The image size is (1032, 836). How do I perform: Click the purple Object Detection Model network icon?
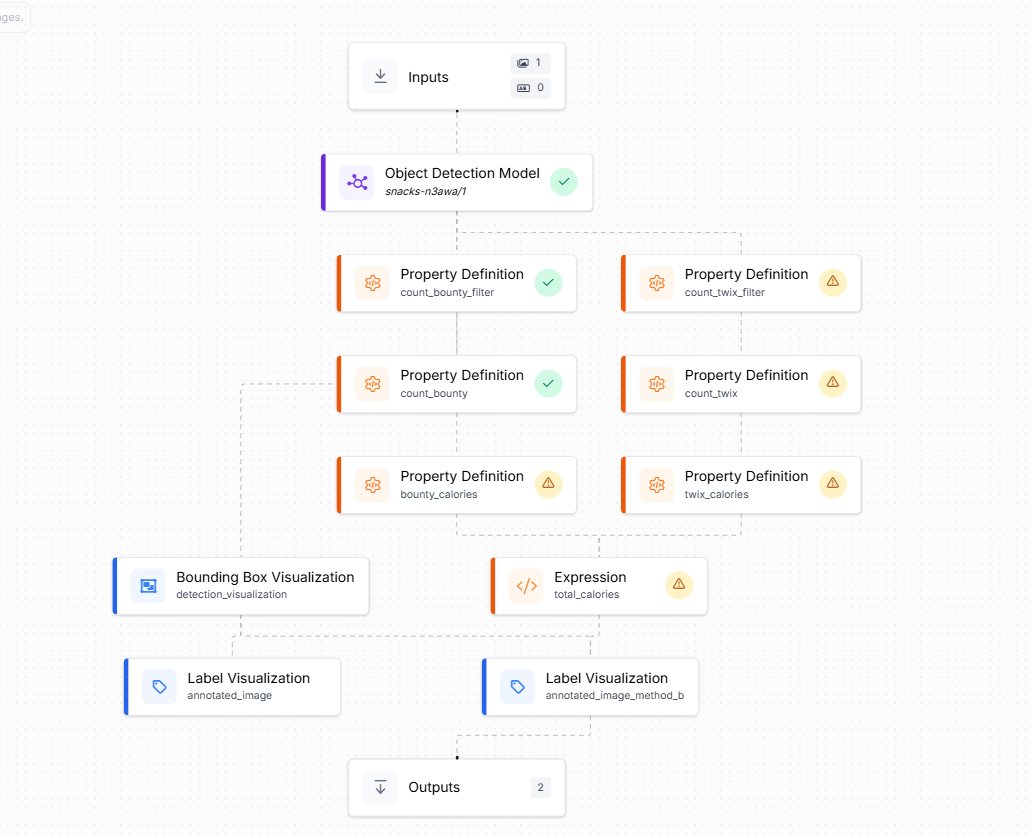pyautogui.click(x=357, y=182)
